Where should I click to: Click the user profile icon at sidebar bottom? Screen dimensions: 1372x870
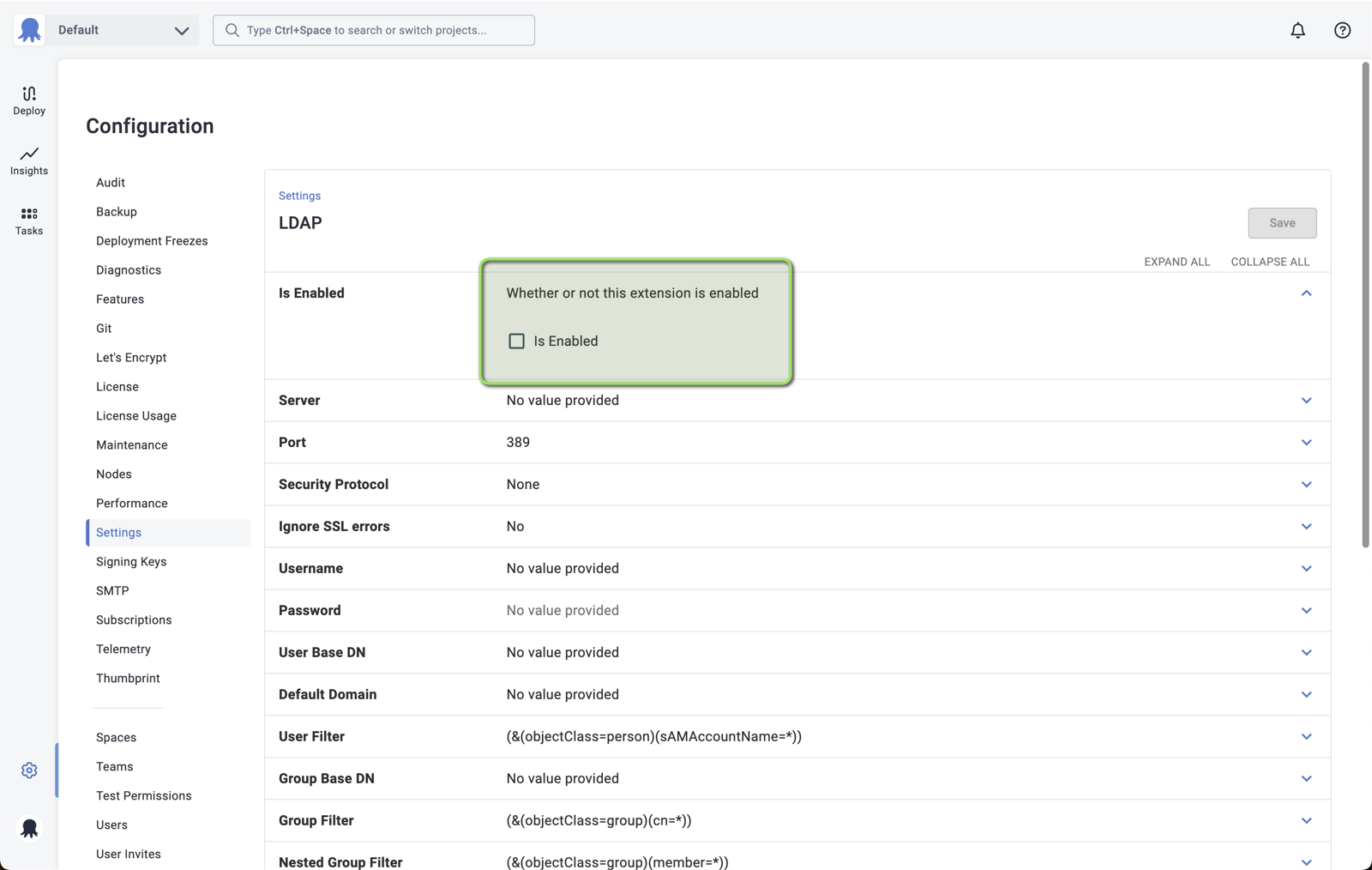(x=28, y=827)
